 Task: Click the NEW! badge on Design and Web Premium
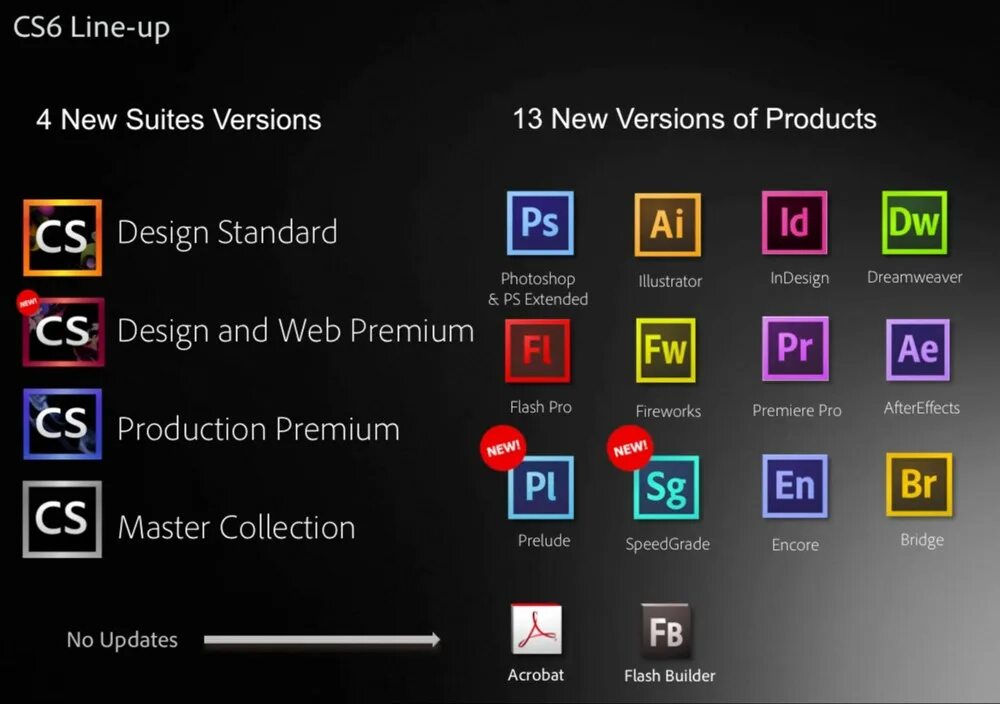tap(28, 302)
